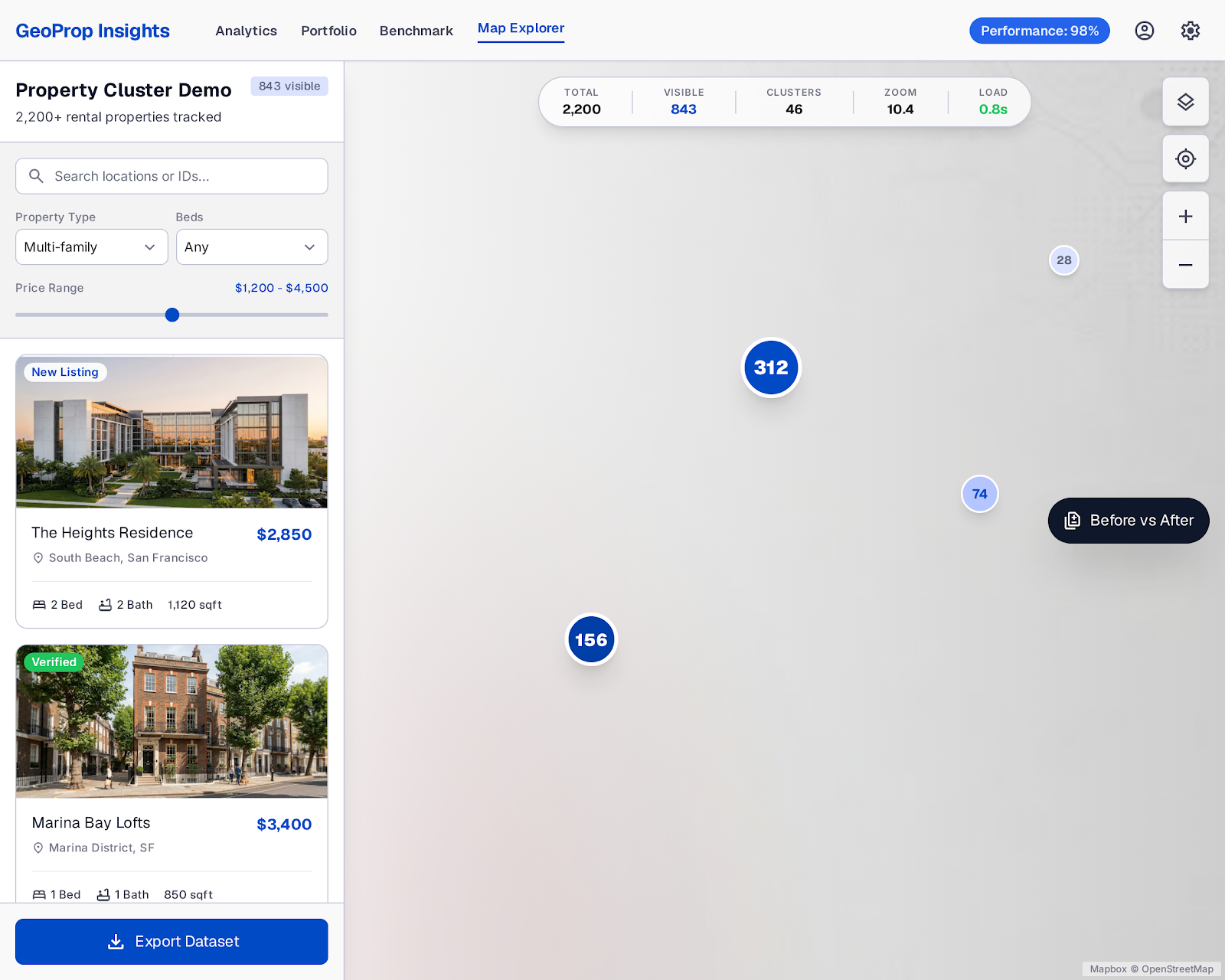Open the Before vs After comparison
This screenshot has height=980, width=1225.
[x=1129, y=521]
